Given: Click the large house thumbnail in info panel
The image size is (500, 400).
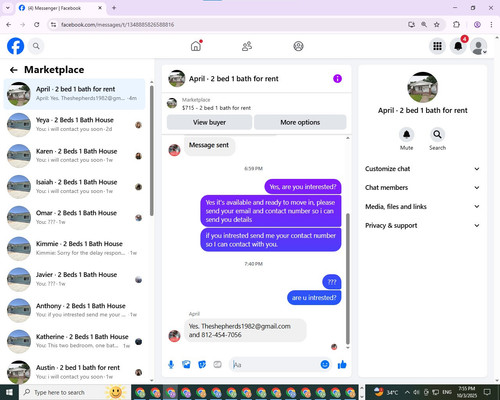Looking at the screenshot, I should coord(423,87).
